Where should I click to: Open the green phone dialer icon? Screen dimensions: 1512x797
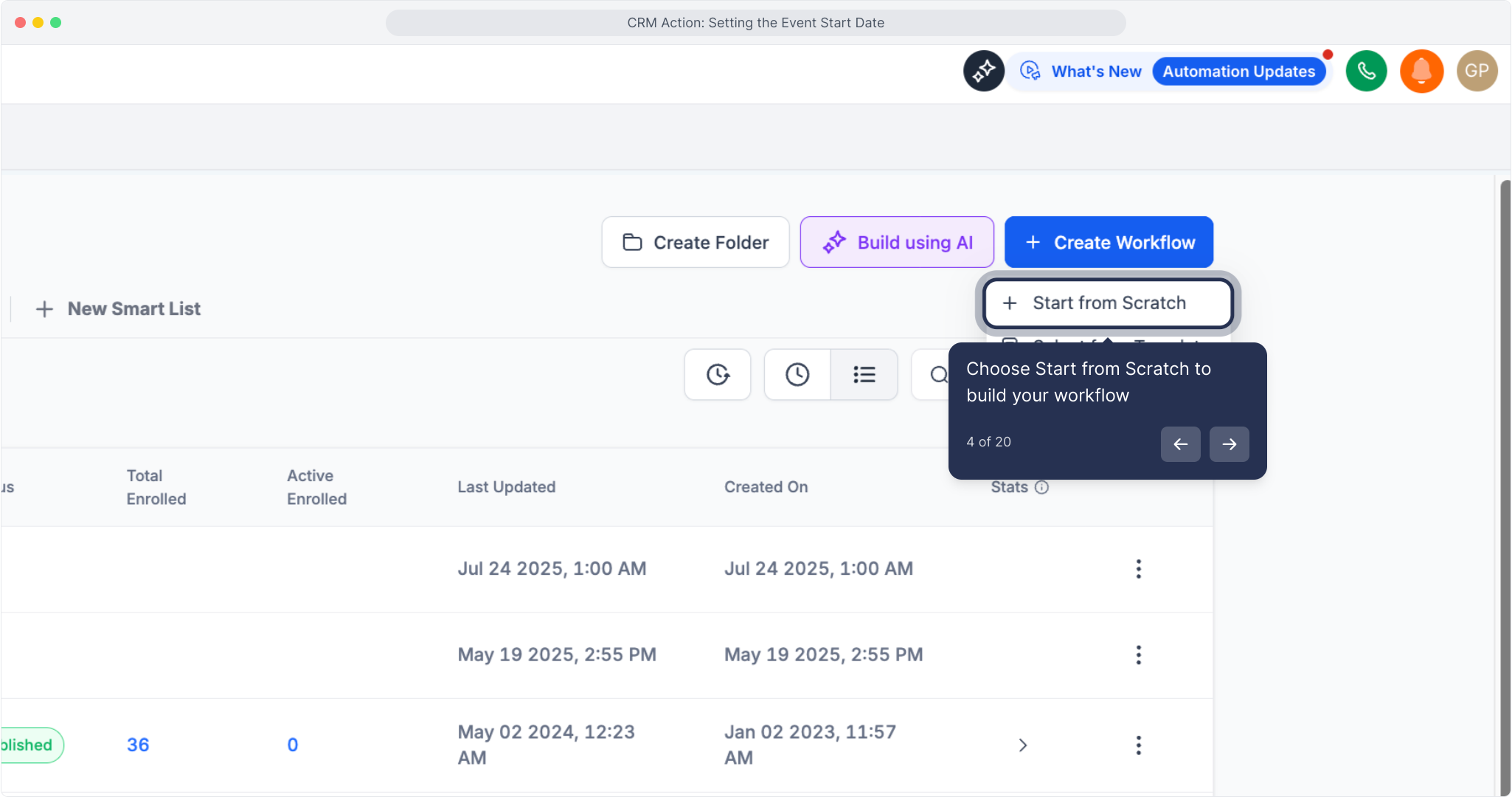(x=1366, y=71)
